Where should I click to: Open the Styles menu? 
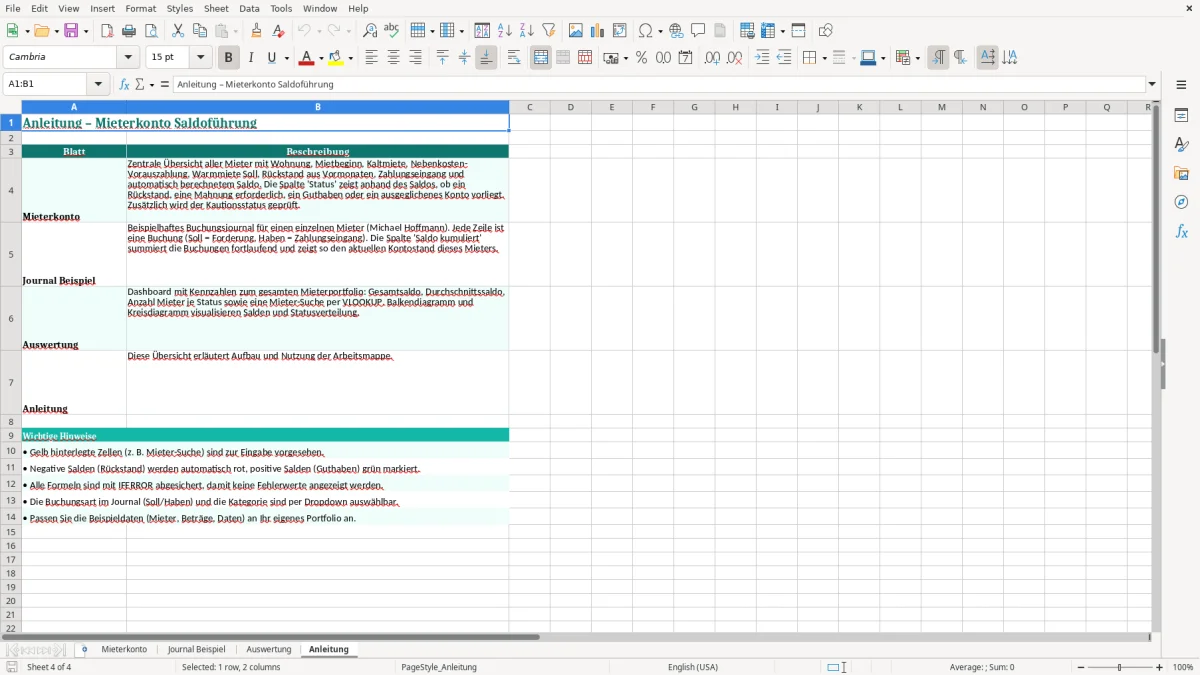(x=180, y=8)
